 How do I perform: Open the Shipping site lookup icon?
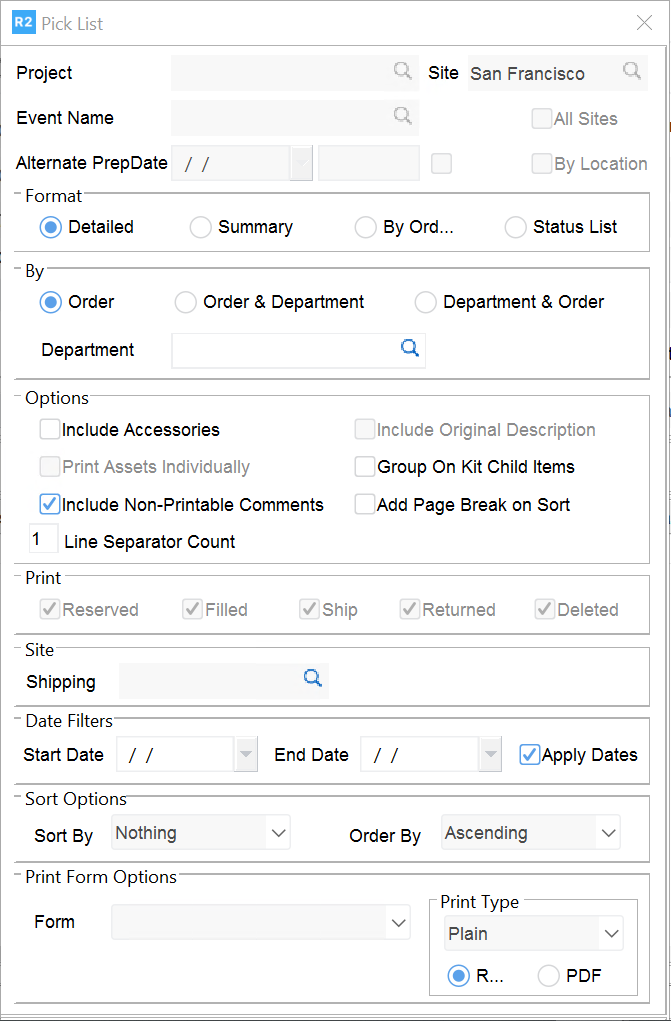(x=313, y=679)
